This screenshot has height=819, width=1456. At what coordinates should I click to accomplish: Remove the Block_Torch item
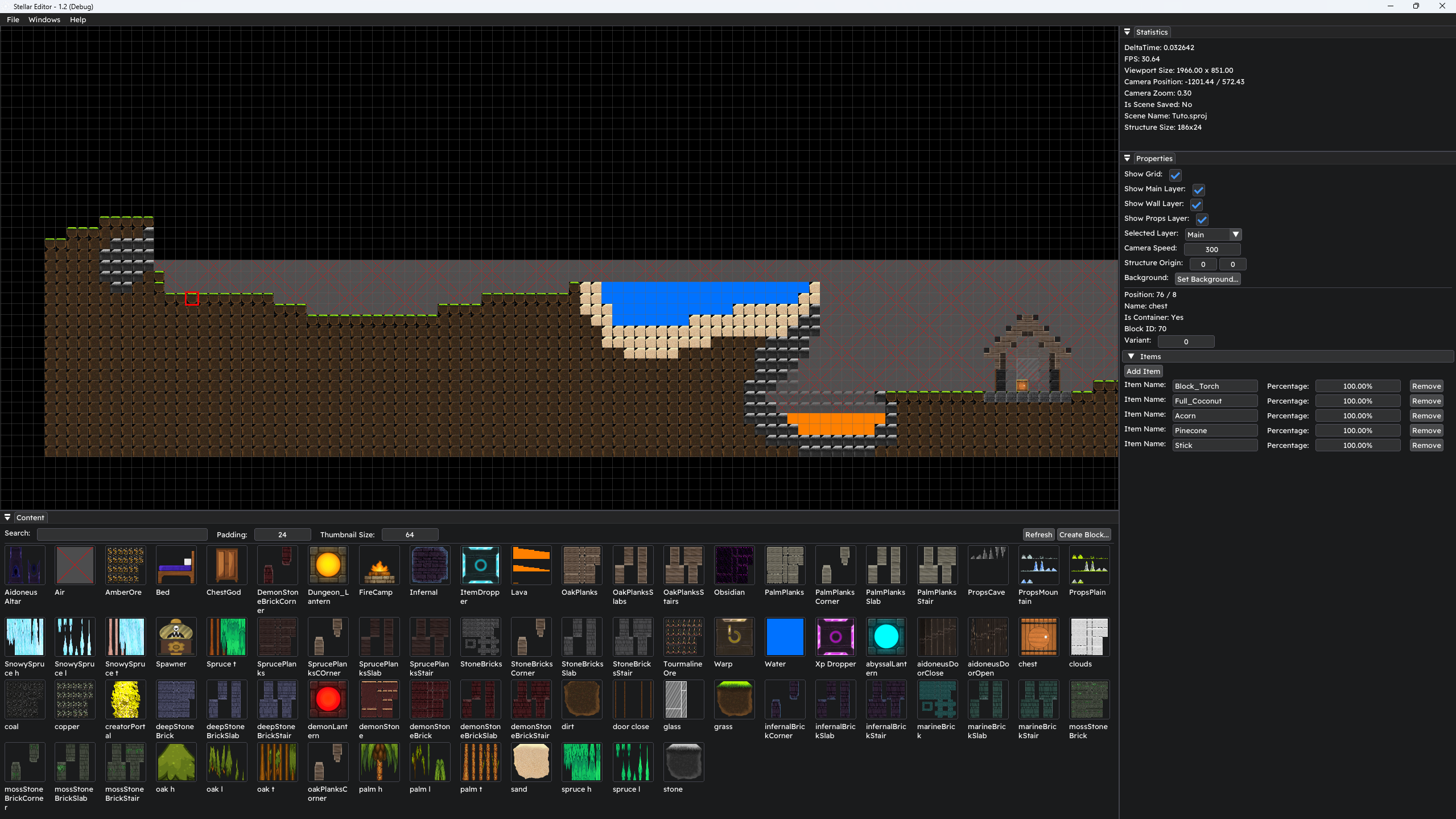(1426, 386)
